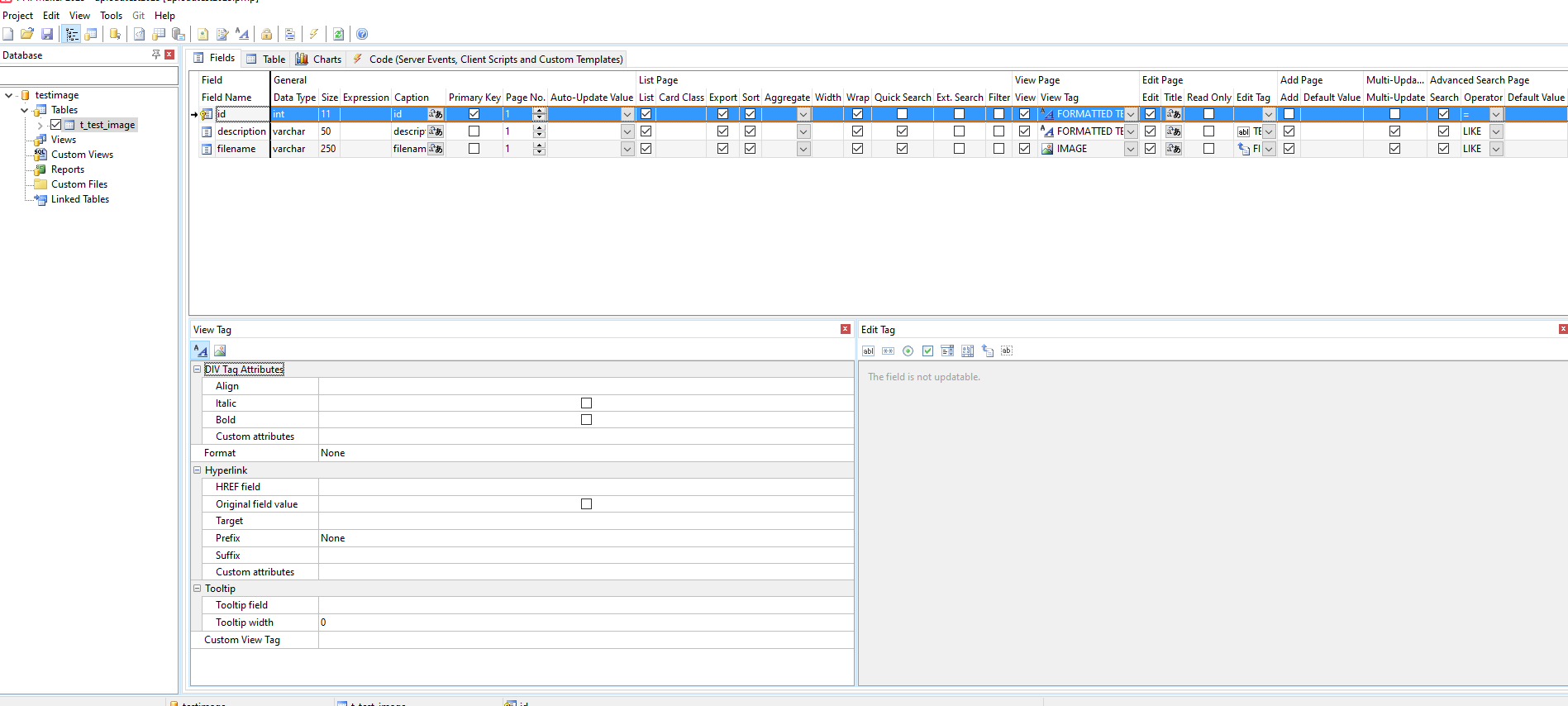
Task: Toggle Original field value checkbox
Action: (587, 504)
